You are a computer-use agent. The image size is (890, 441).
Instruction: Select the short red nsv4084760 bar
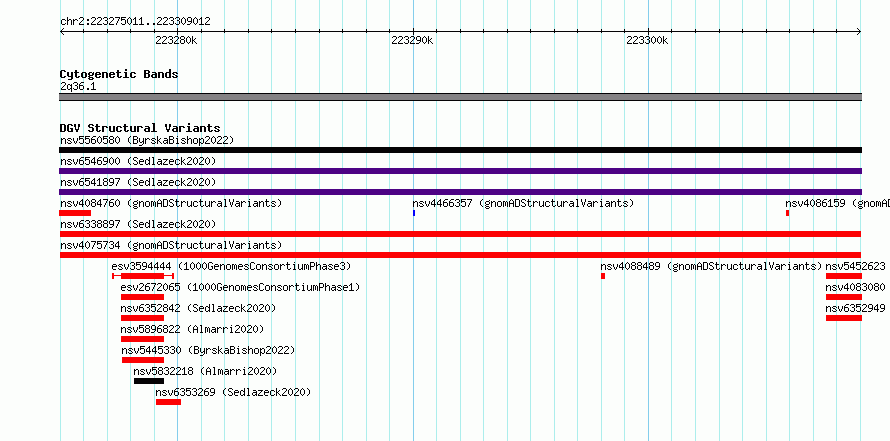[x=75, y=213]
